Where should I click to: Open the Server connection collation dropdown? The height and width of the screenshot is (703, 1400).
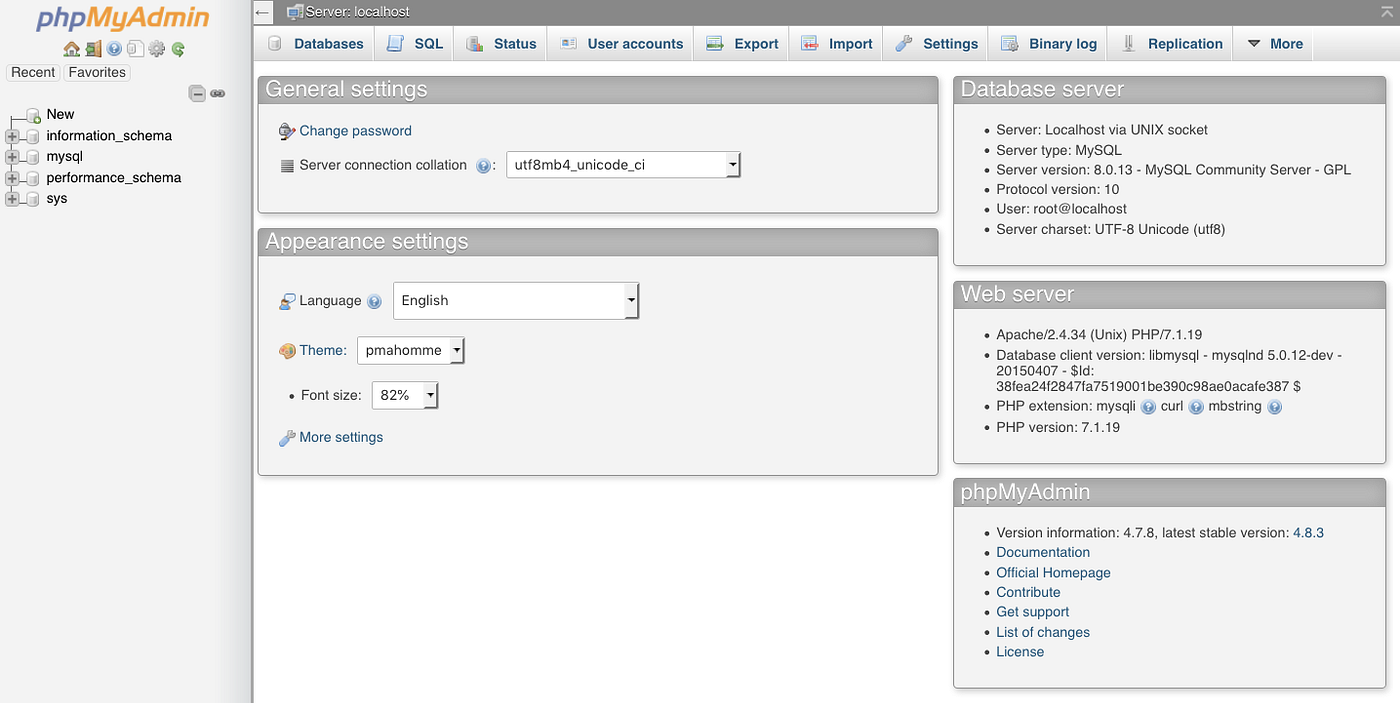pyautogui.click(x=623, y=165)
